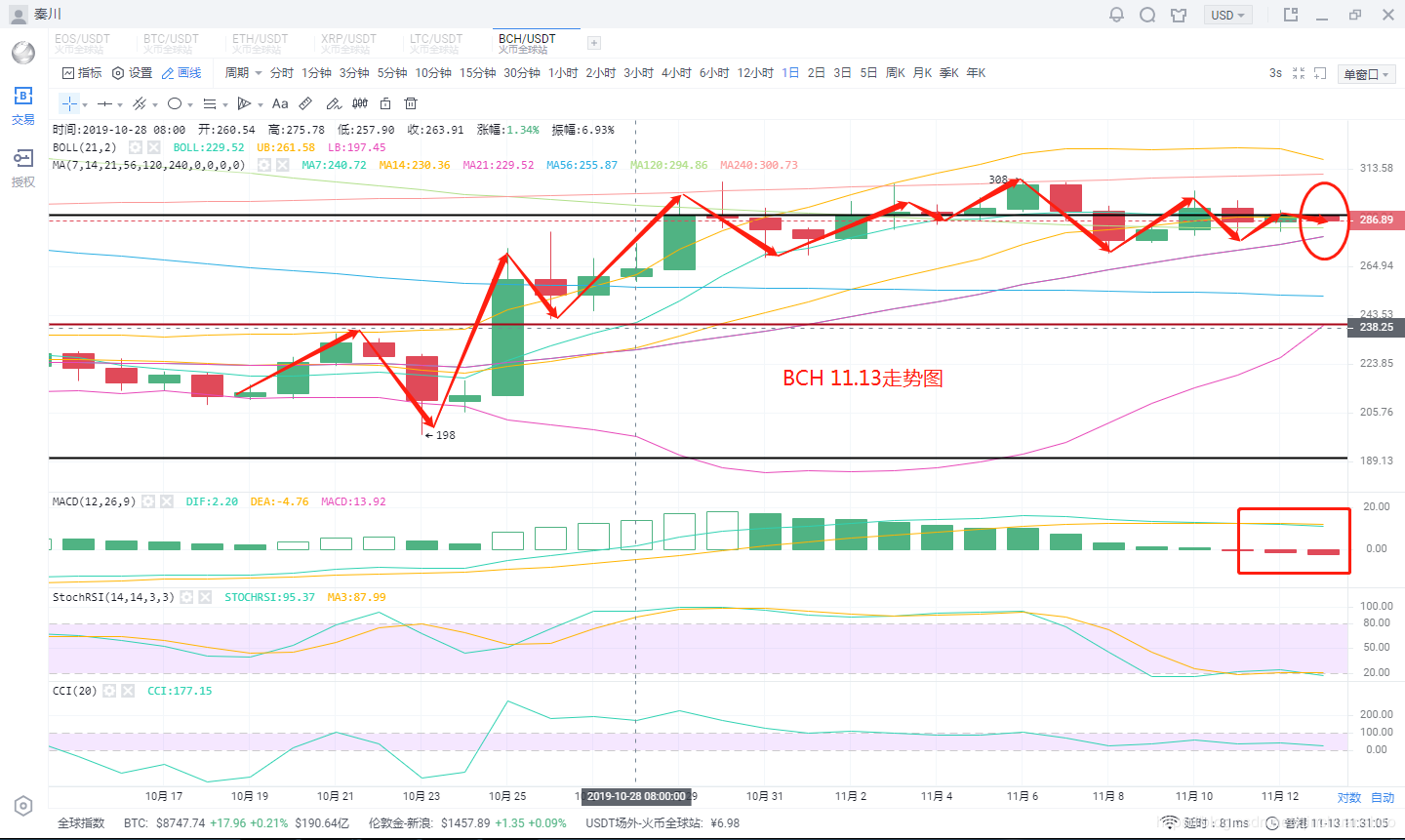Screen dimensions: 1405x840
Task: Expand the 单窗口 window layout dropdown
Action: [x=1367, y=74]
